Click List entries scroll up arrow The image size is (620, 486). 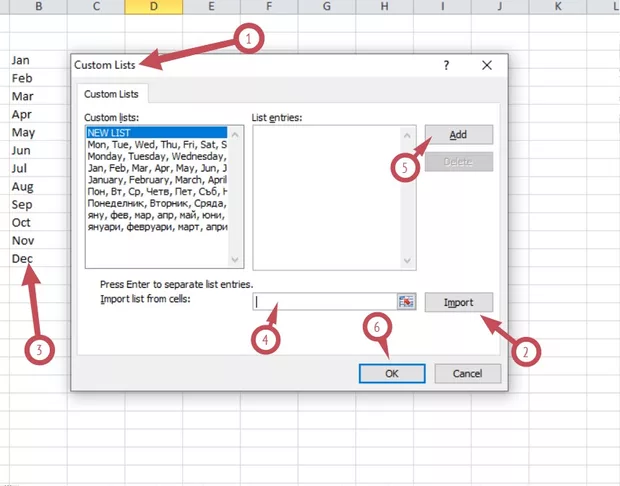(x=407, y=136)
